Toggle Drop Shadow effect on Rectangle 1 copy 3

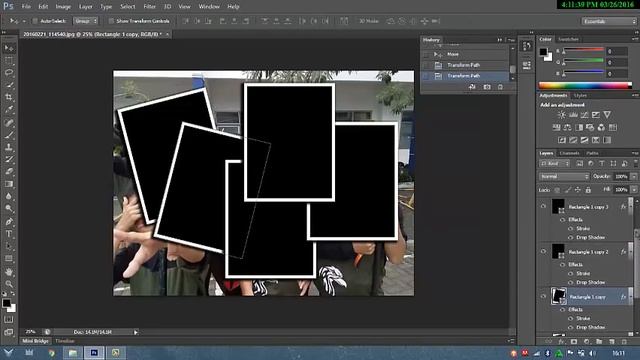pos(571,237)
